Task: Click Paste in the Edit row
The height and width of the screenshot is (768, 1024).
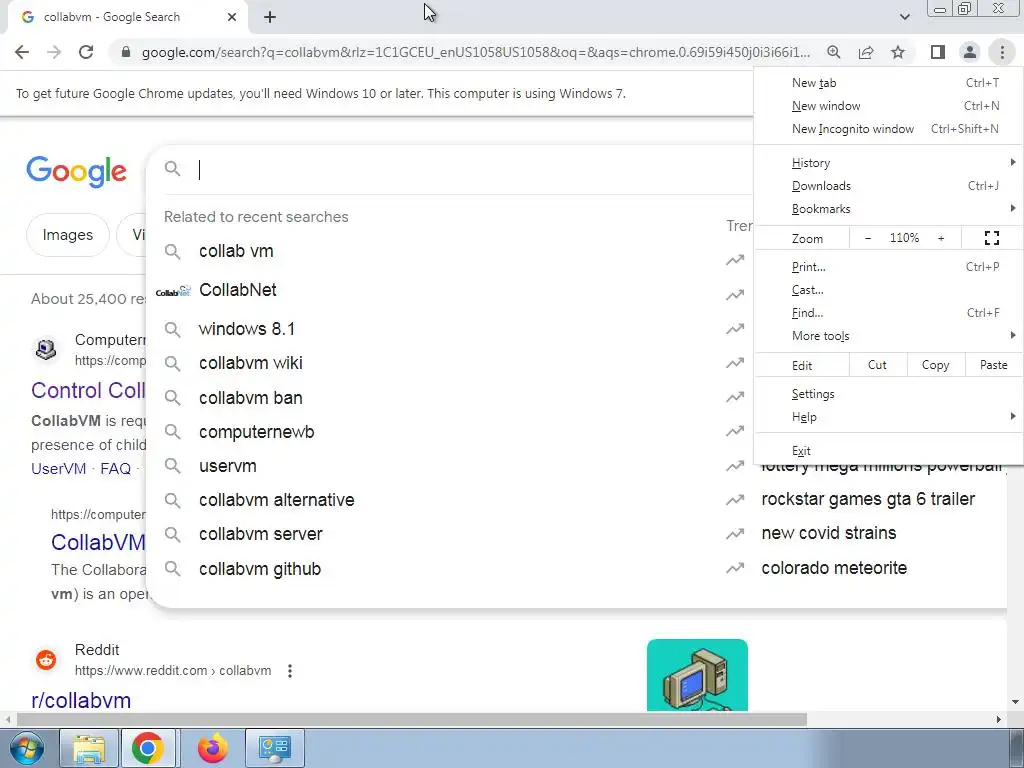Action: 994,365
